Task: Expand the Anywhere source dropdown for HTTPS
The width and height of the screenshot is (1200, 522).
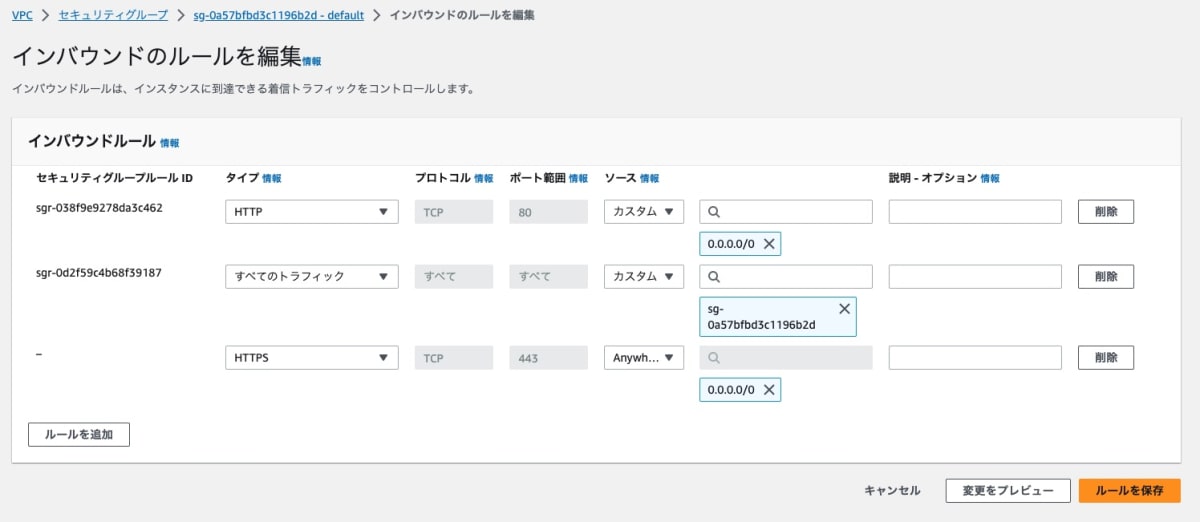Action: tap(644, 358)
